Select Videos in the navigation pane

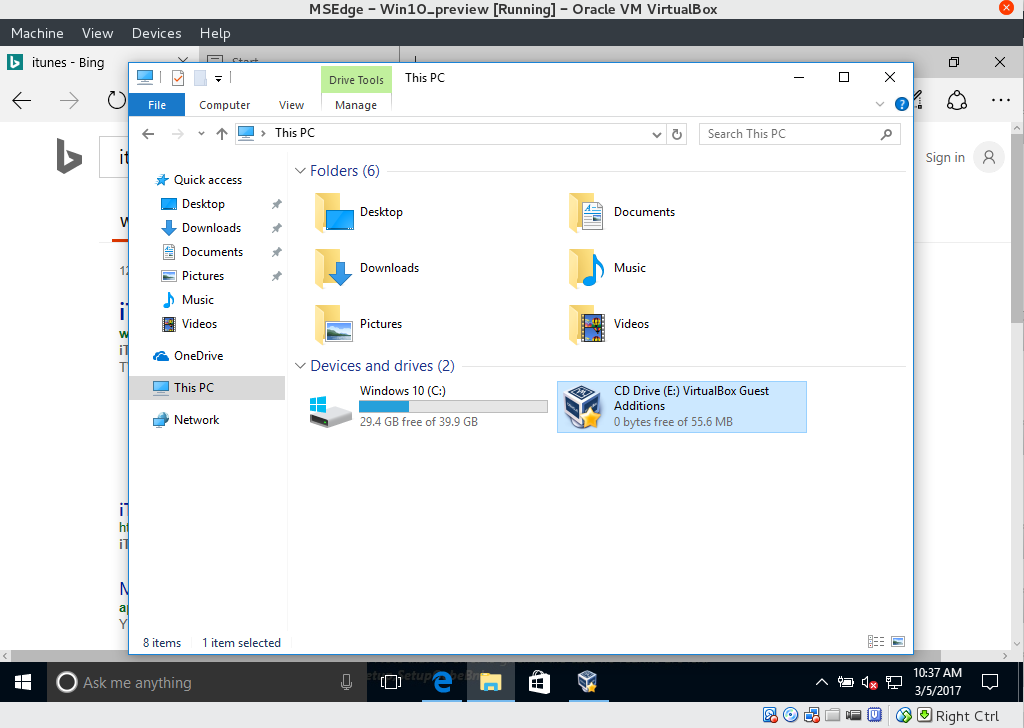click(x=199, y=324)
